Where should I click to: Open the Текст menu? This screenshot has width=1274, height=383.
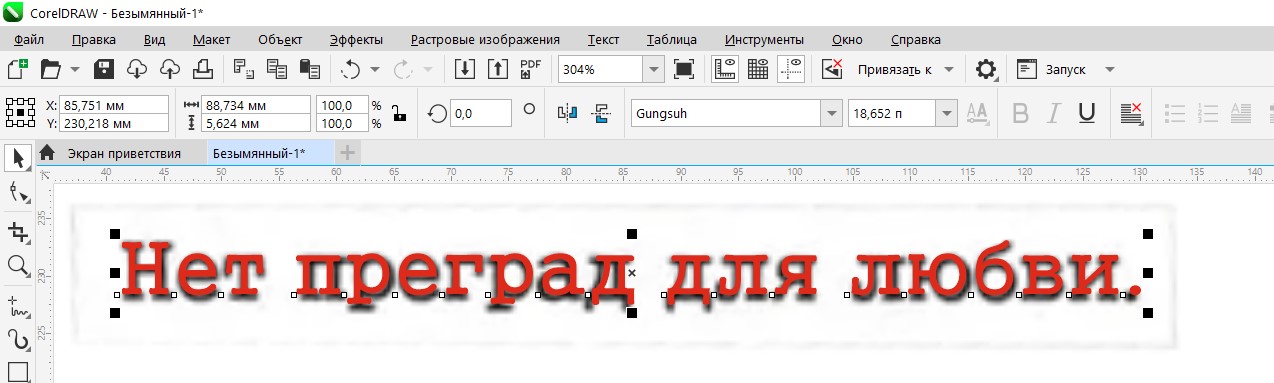click(603, 40)
